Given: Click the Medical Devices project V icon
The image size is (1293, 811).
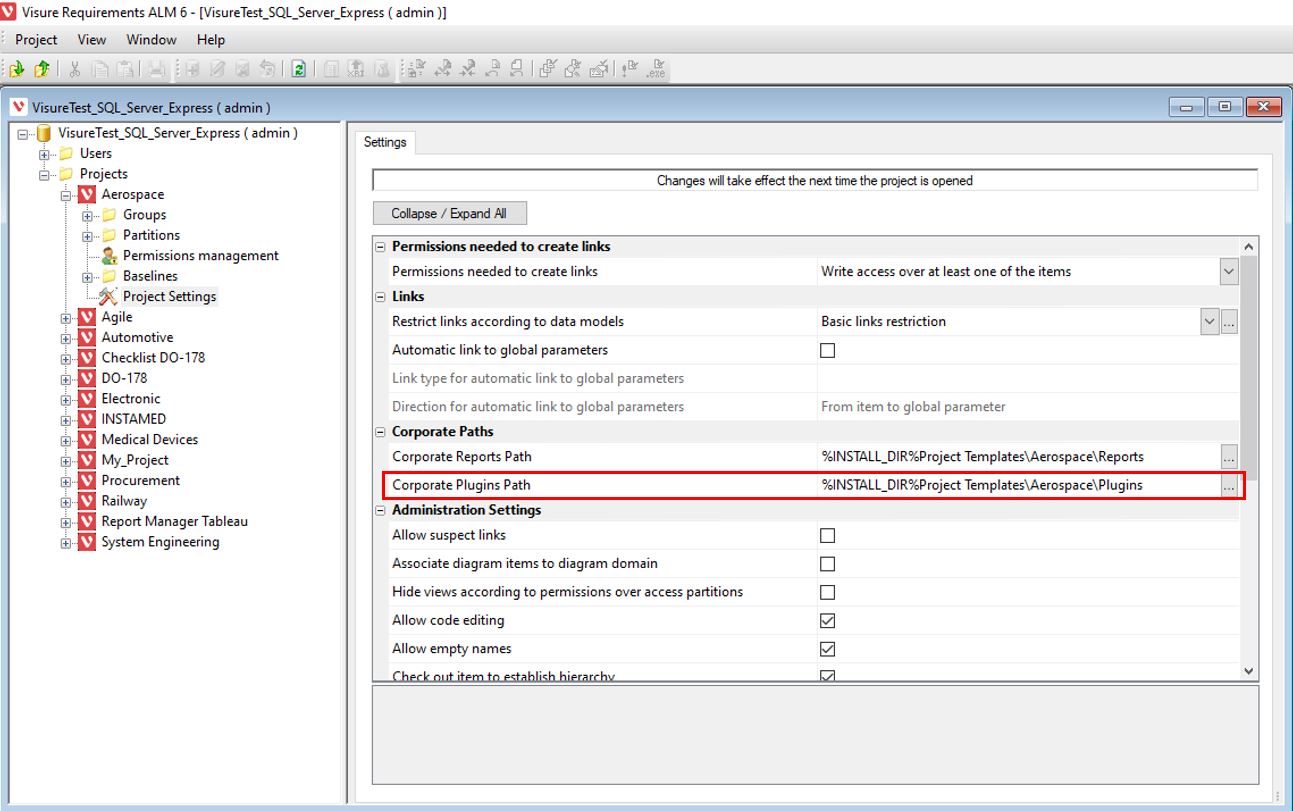Looking at the screenshot, I should [86, 440].
